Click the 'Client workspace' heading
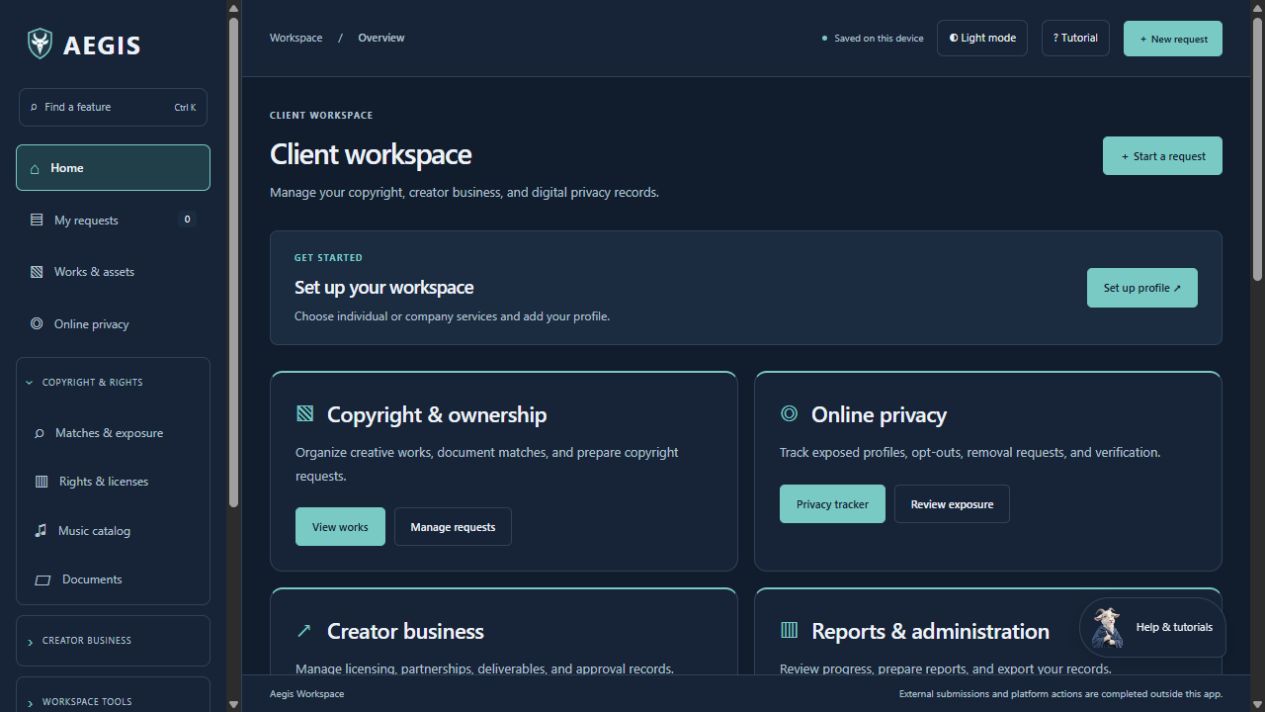1265x712 pixels. click(x=371, y=154)
